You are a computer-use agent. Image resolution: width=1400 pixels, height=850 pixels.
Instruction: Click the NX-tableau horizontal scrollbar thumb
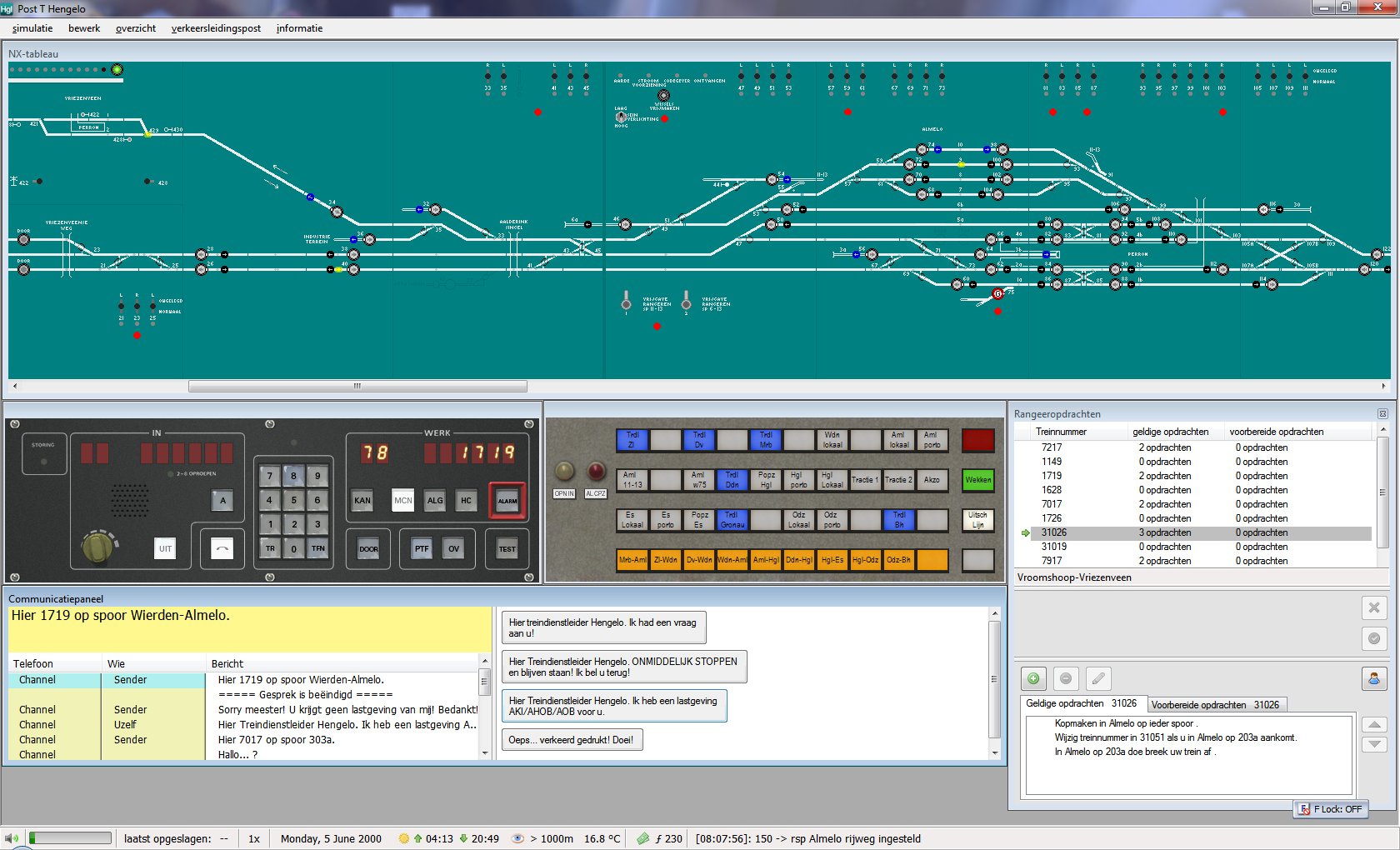point(357,386)
